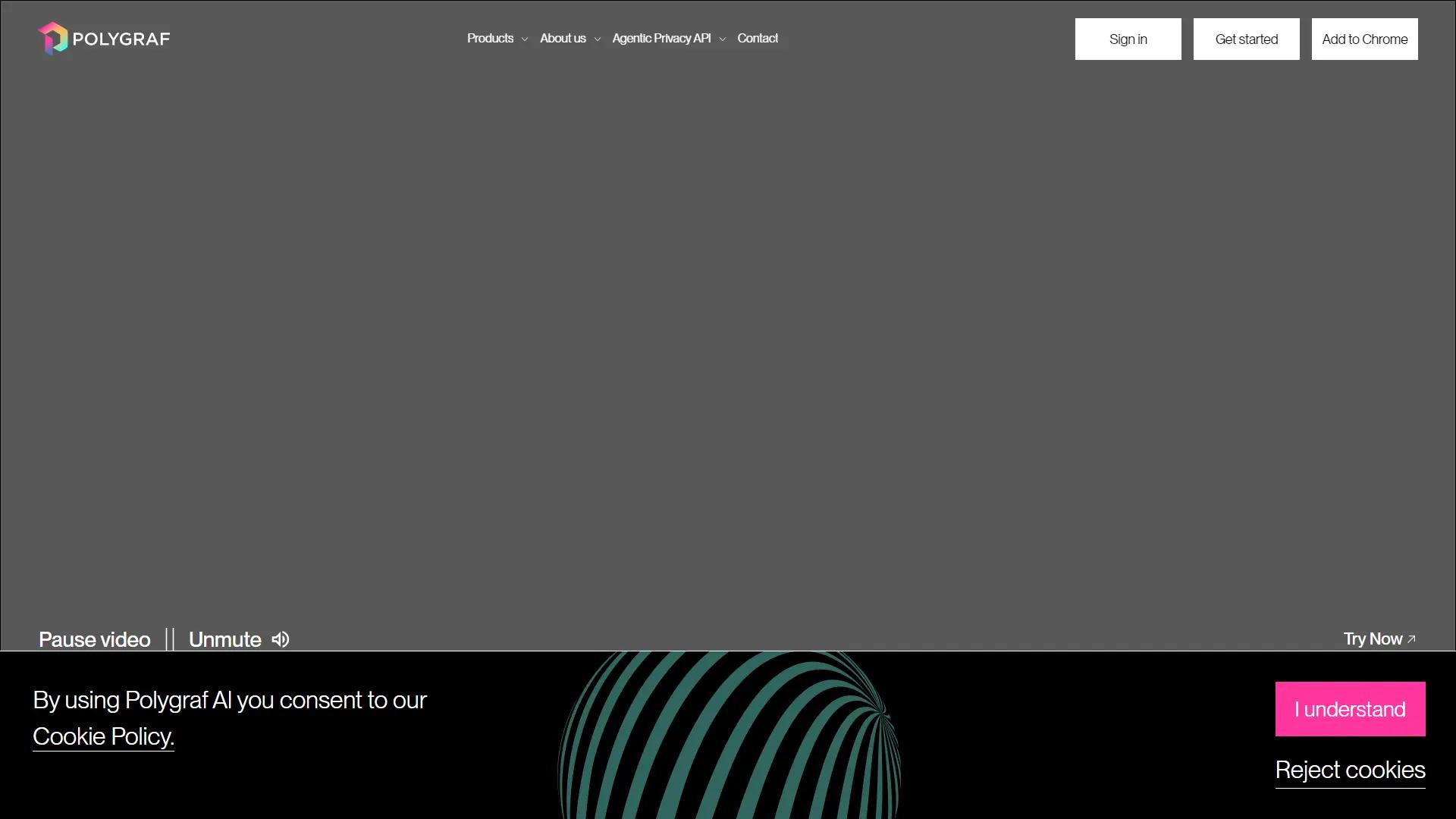Accept cookies with the I understand button
This screenshot has height=819, width=1456.
pyautogui.click(x=1350, y=709)
